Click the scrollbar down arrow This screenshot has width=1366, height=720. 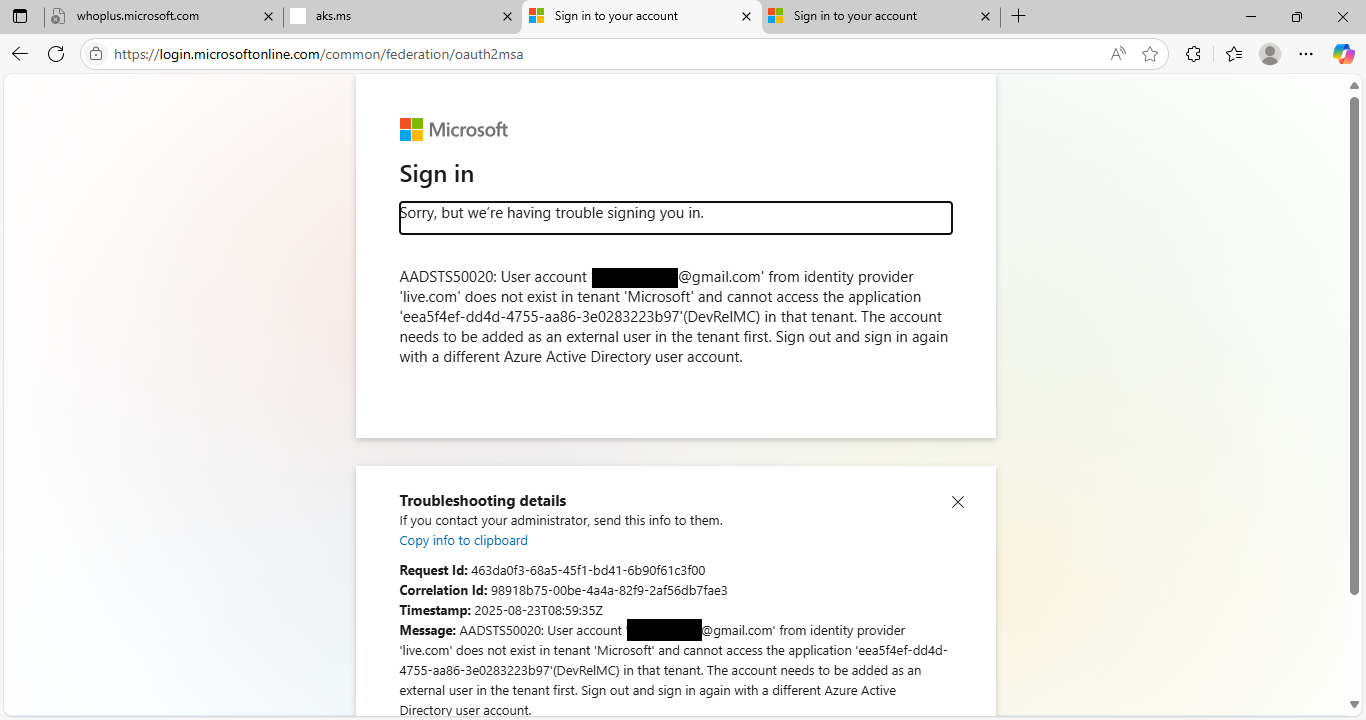[1355, 705]
